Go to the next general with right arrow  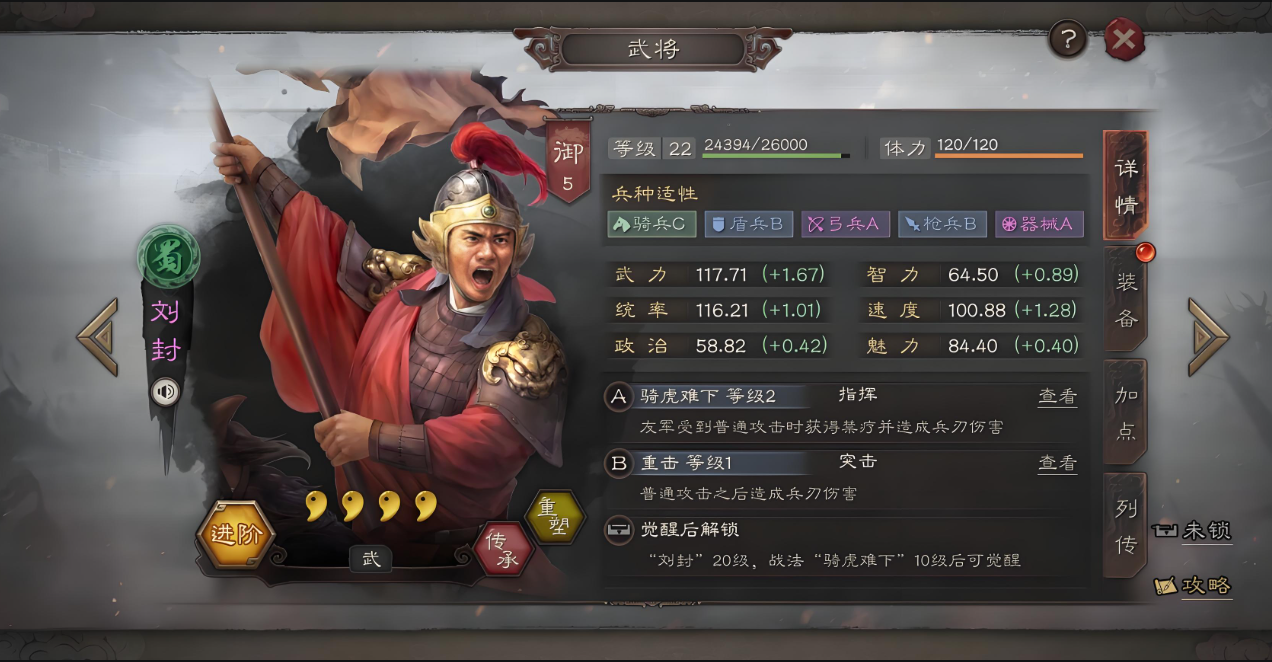tap(1207, 337)
